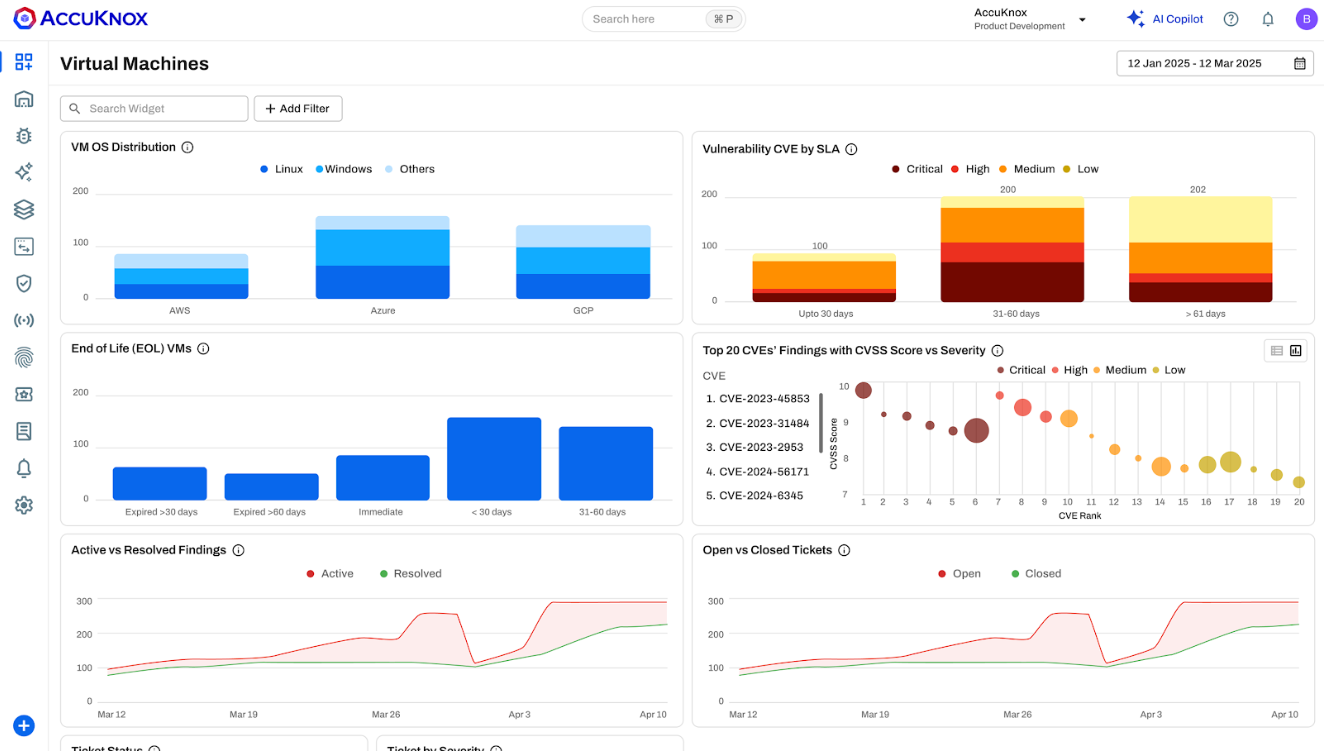Open the help question mark icon
Image resolution: width=1324 pixels, height=751 pixels.
tap(1231, 19)
